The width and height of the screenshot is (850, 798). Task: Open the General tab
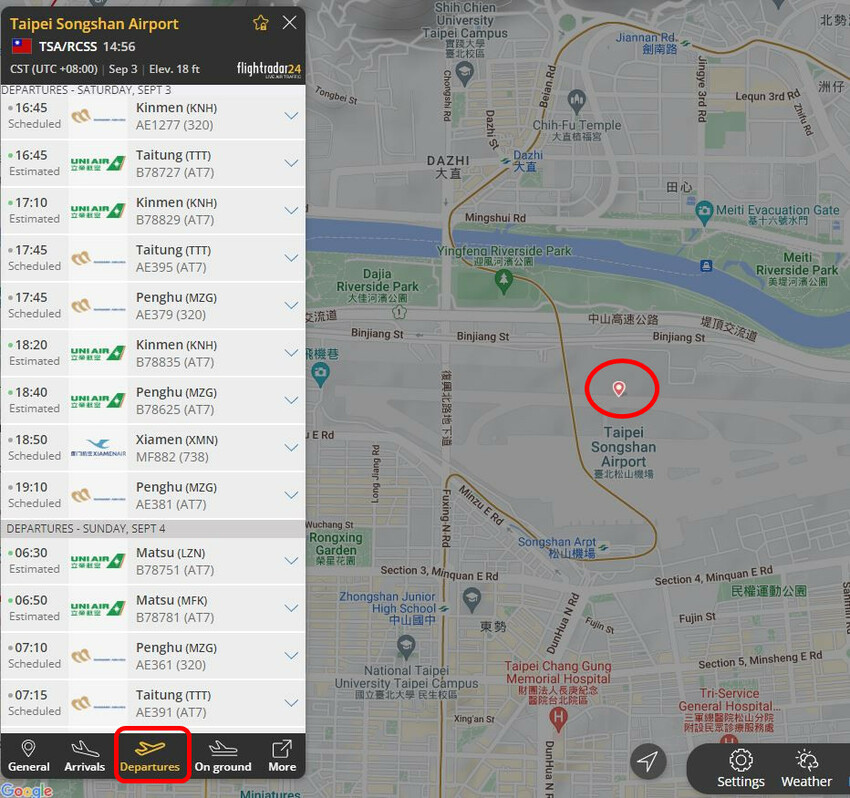[29, 755]
